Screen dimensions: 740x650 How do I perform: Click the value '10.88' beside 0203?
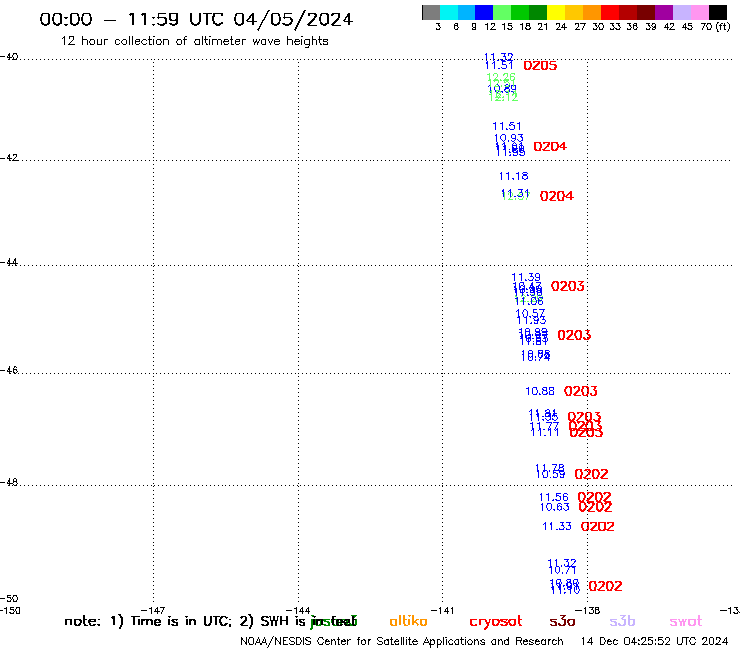pyautogui.click(x=540, y=391)
